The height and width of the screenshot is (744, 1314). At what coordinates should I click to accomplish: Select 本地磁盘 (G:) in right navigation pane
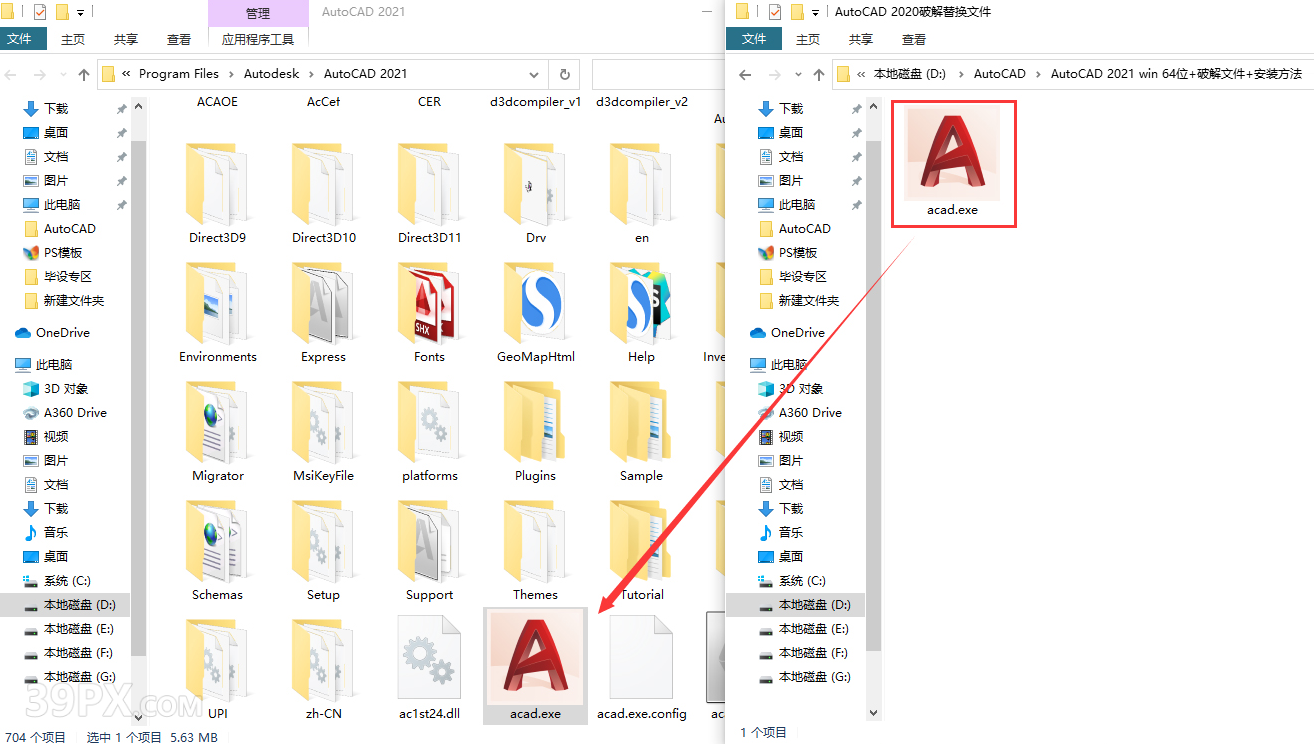814,676
